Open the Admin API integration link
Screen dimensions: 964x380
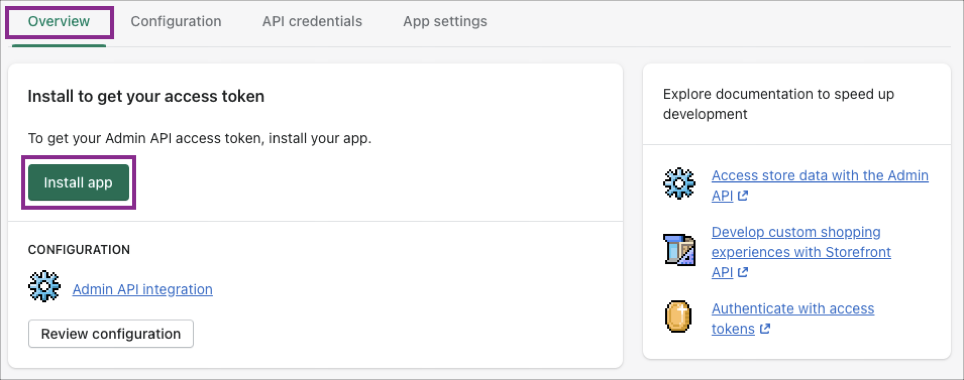(x=143, y=289)
